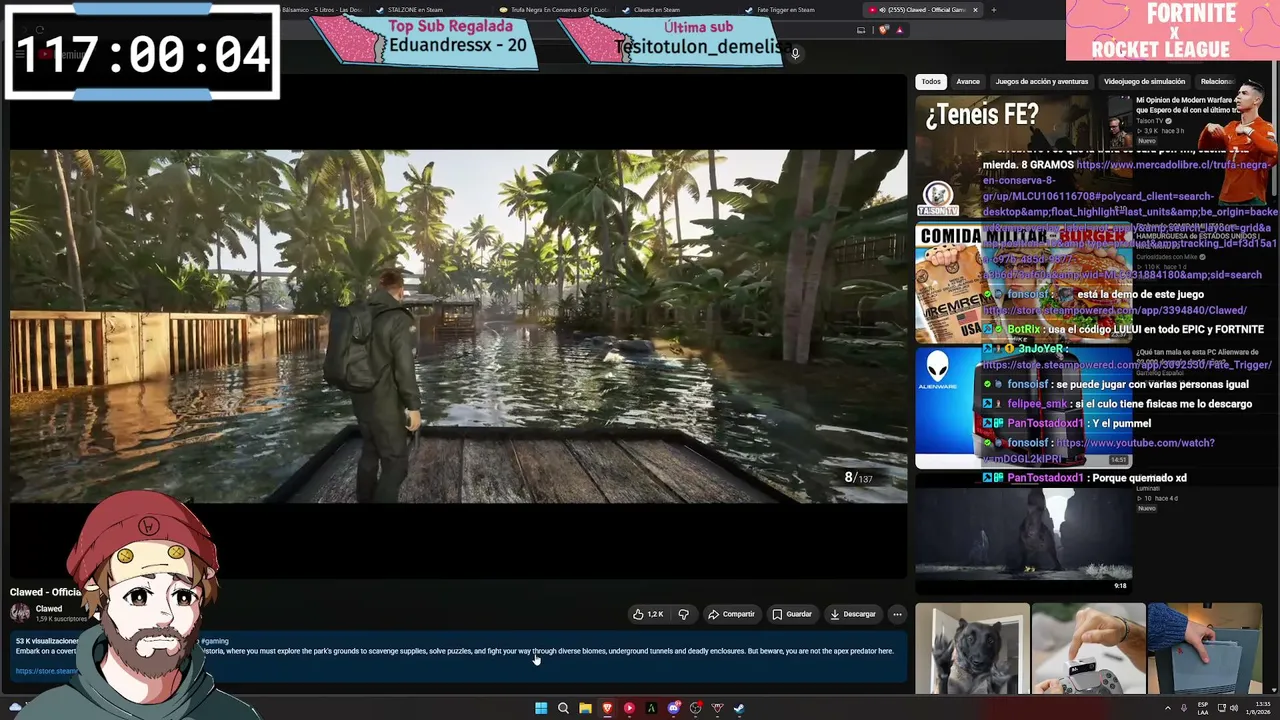Open Steam from the taskbar
This screenshot has height=720, width=1280.
[739, 708]
